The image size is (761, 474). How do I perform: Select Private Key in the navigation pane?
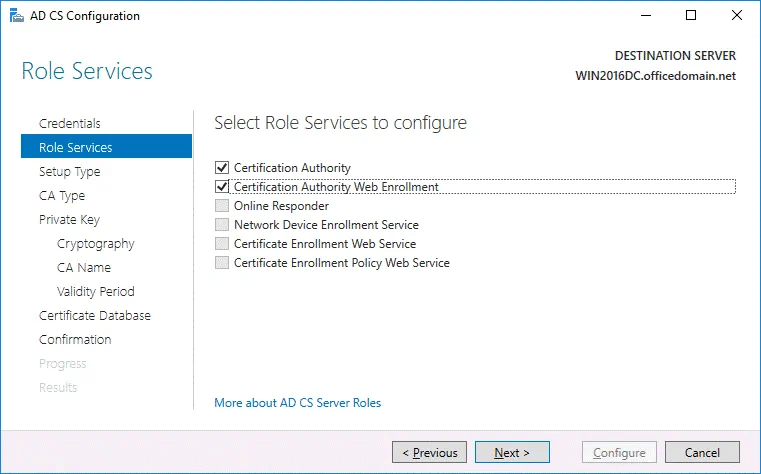[69, 219]
